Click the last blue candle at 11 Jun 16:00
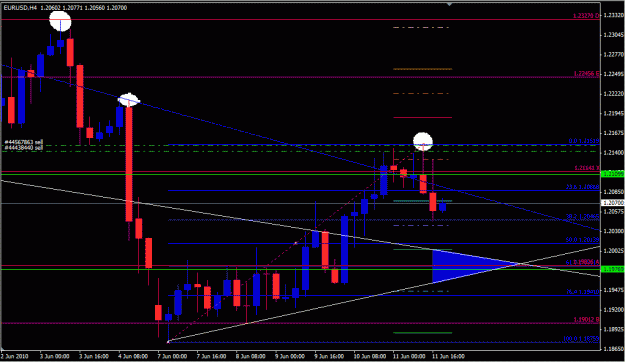This screenshot has width=625, height=362. tap(442, 207)
